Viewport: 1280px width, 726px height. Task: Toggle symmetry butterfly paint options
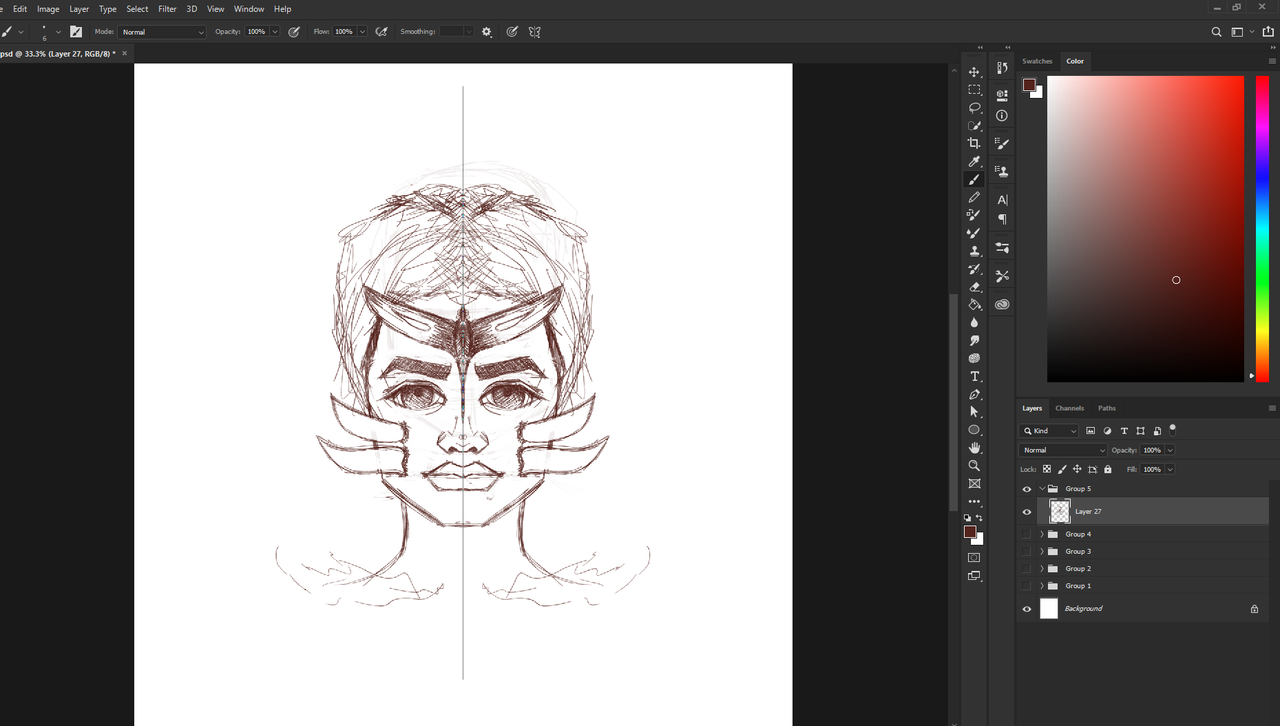[x=535, y=32]
